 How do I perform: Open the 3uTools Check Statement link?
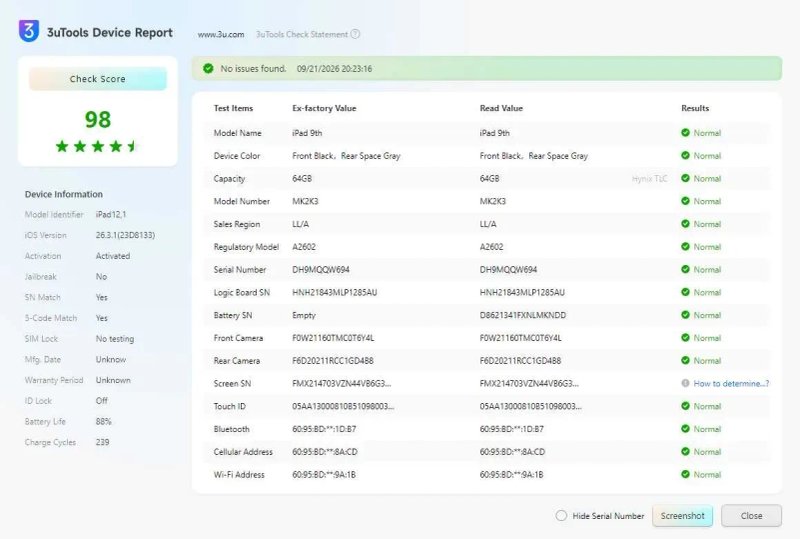(302, 34)
